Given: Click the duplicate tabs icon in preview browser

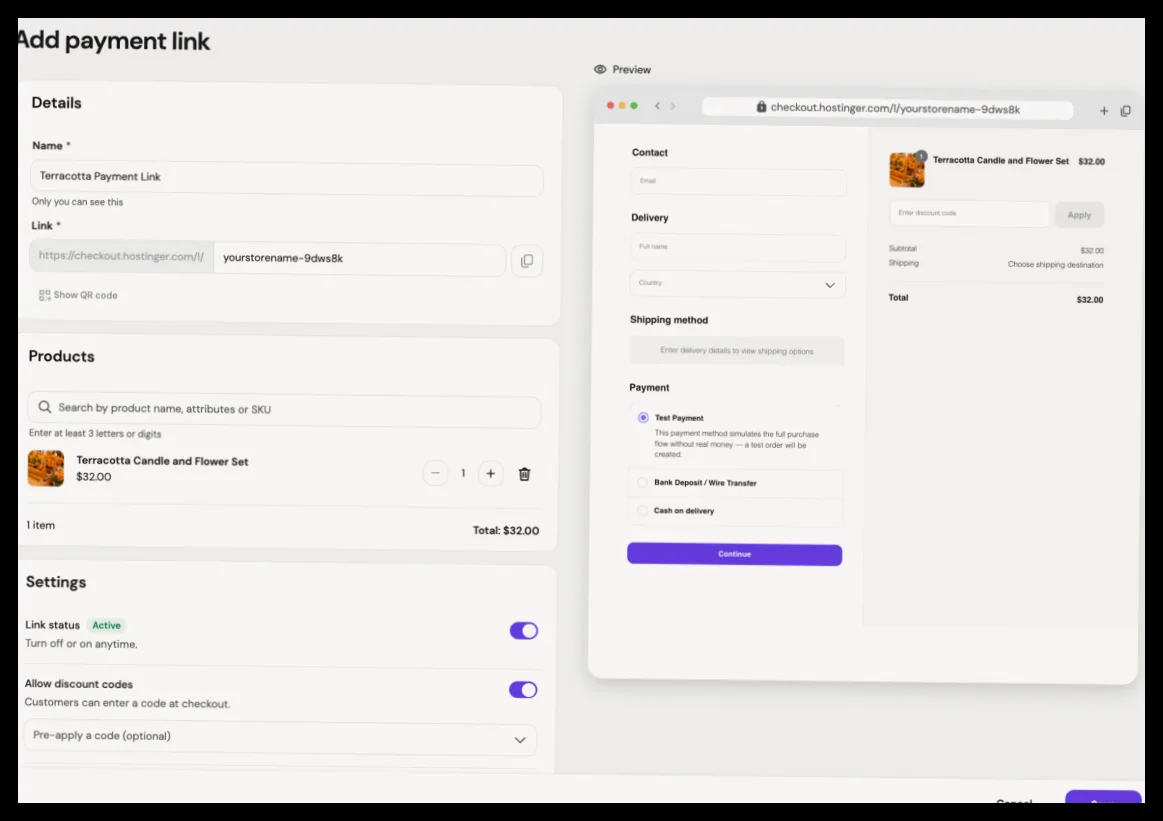Looking at the screenshot, I should (x=1125, y=111).
